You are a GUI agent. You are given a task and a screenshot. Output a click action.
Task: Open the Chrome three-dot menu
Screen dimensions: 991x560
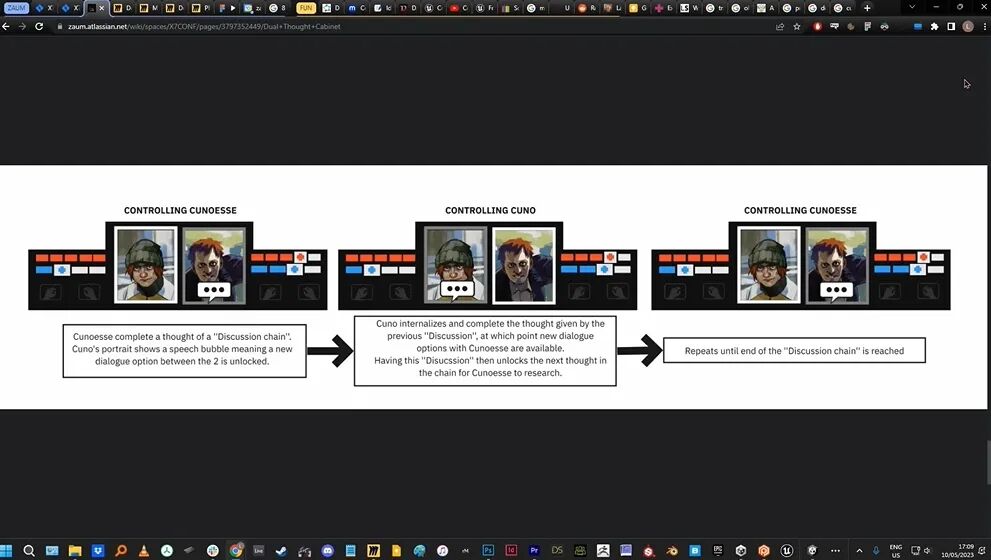click(x=985, y=27)
